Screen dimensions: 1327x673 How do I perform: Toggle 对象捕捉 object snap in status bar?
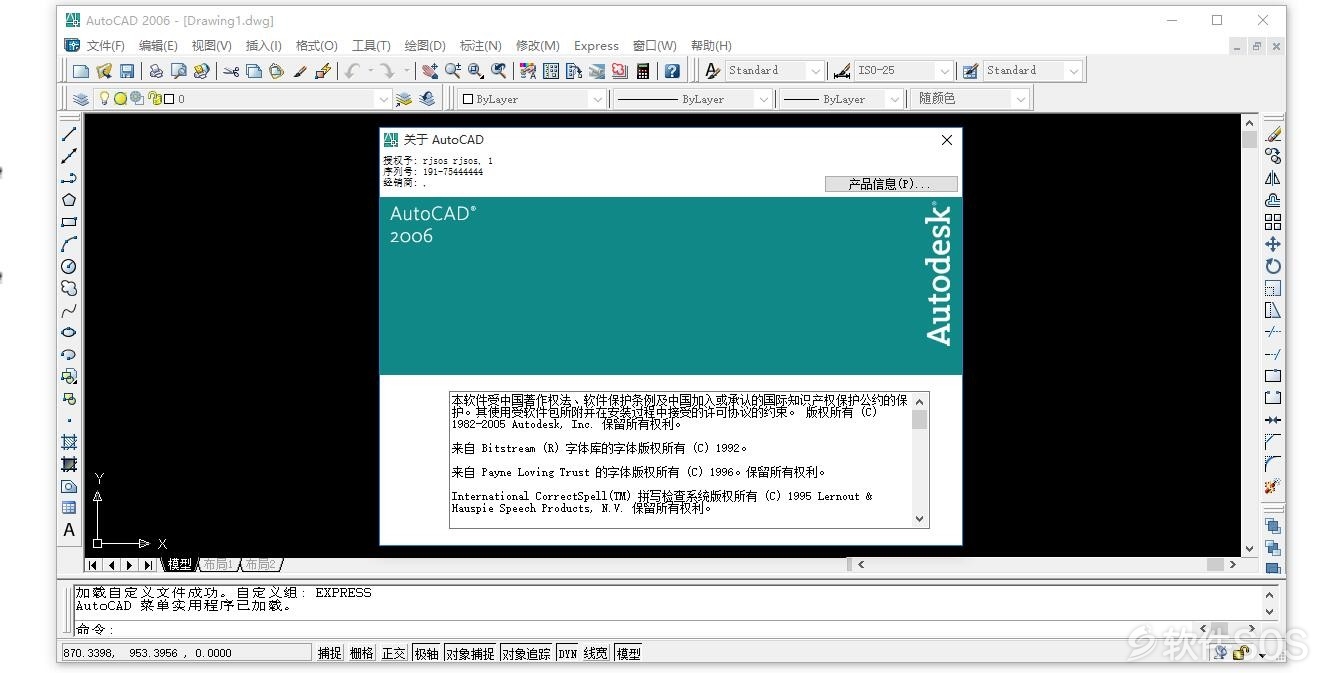470,653
